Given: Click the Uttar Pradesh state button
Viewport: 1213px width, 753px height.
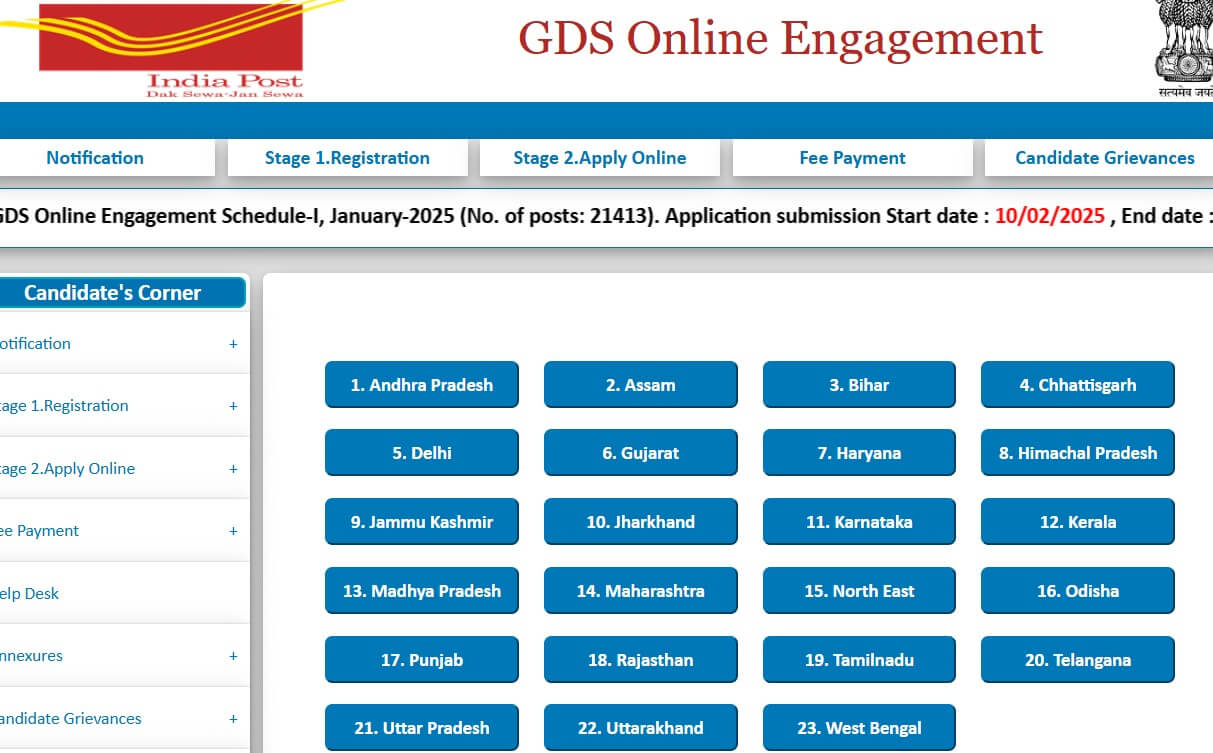Looking at the screenshot, I should click(x=421, y=727).
